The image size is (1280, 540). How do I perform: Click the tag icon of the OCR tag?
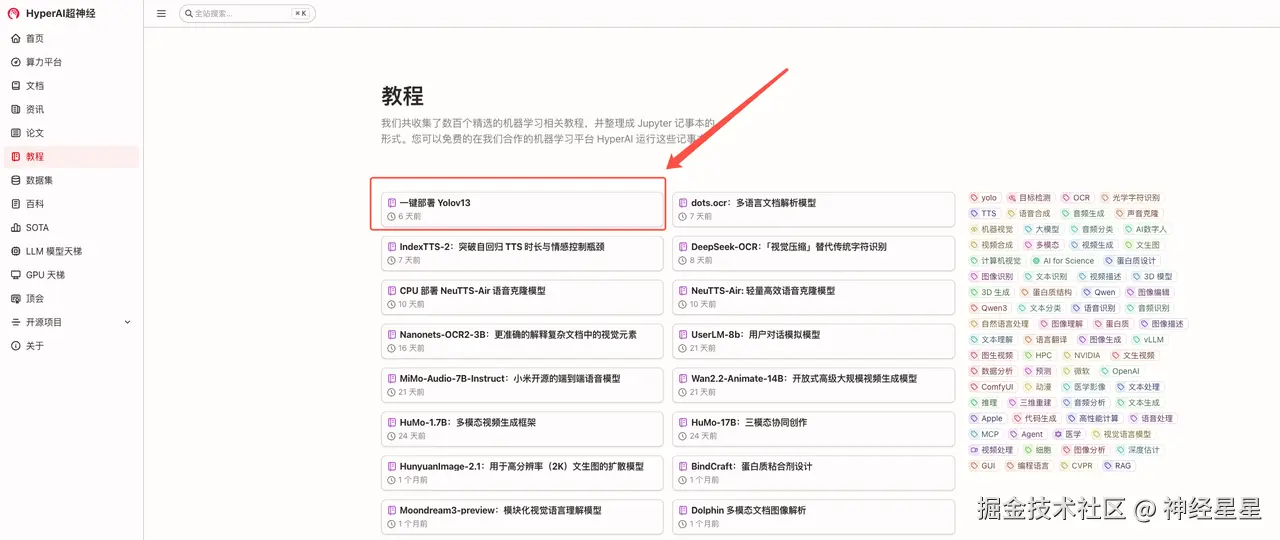tap(1067, 198)
